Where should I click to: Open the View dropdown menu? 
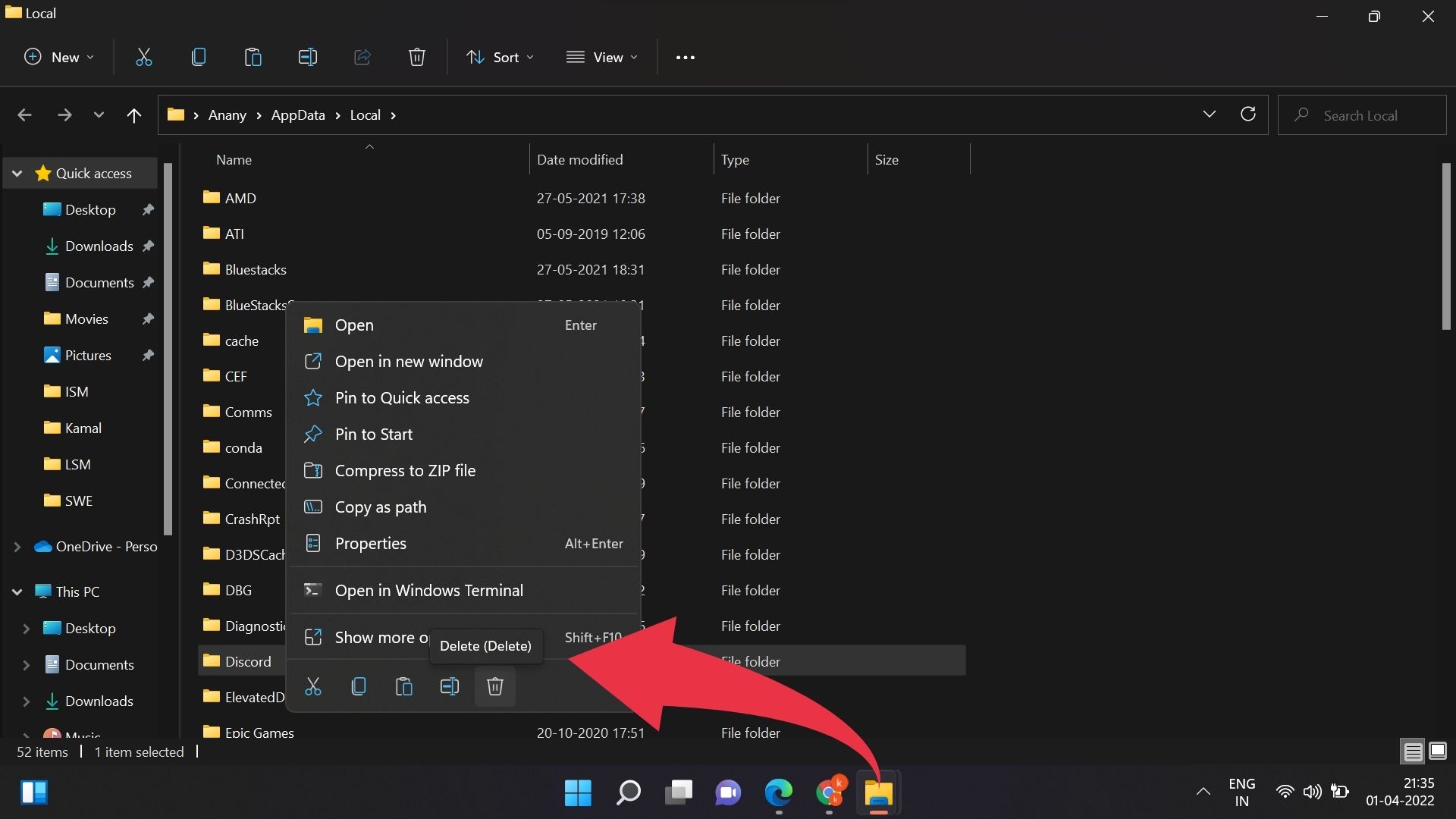pos(600,57)
